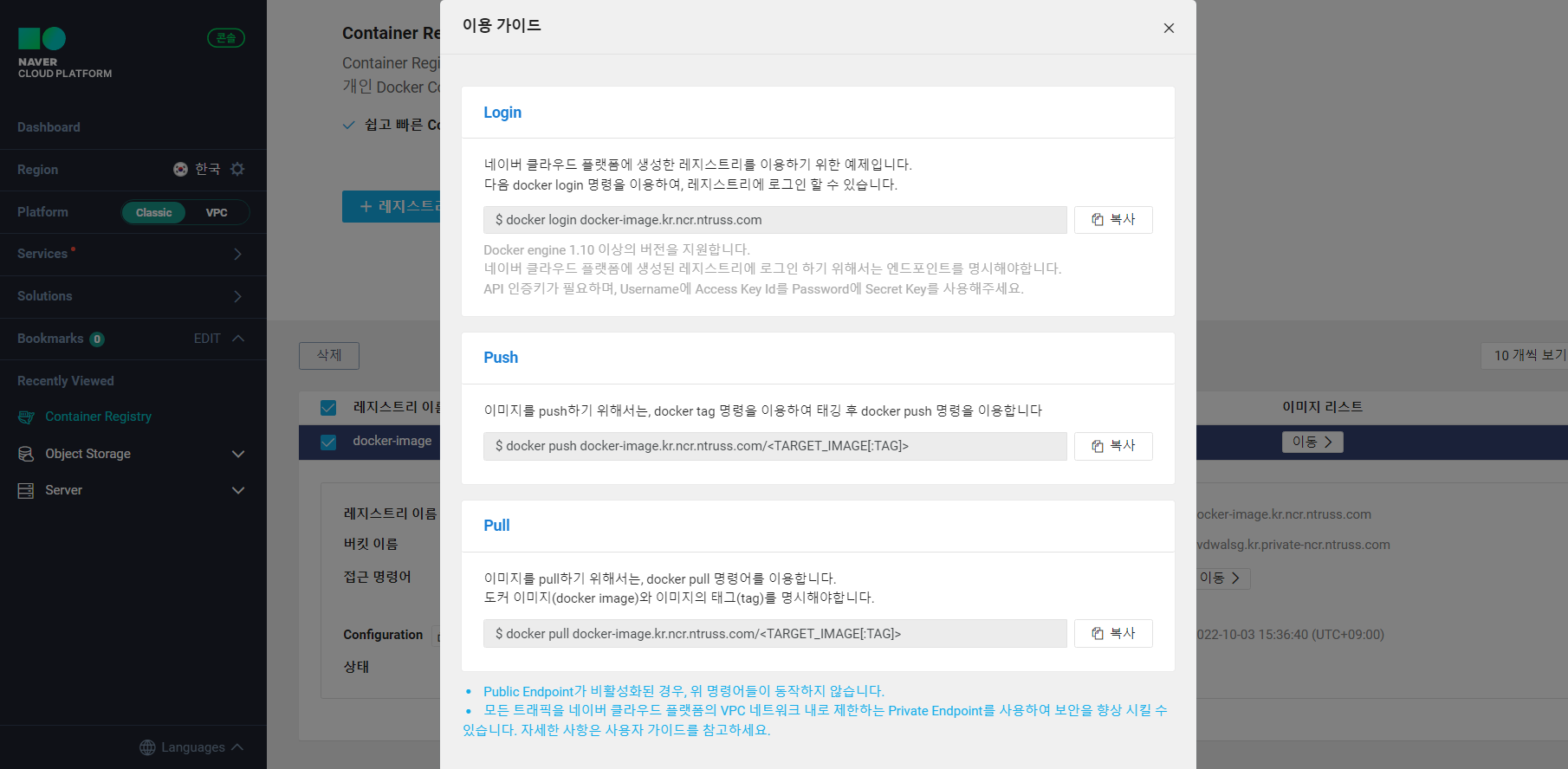Click the 콘솔 console badge
Screen dimensions: 1568x769
(226, 38)
